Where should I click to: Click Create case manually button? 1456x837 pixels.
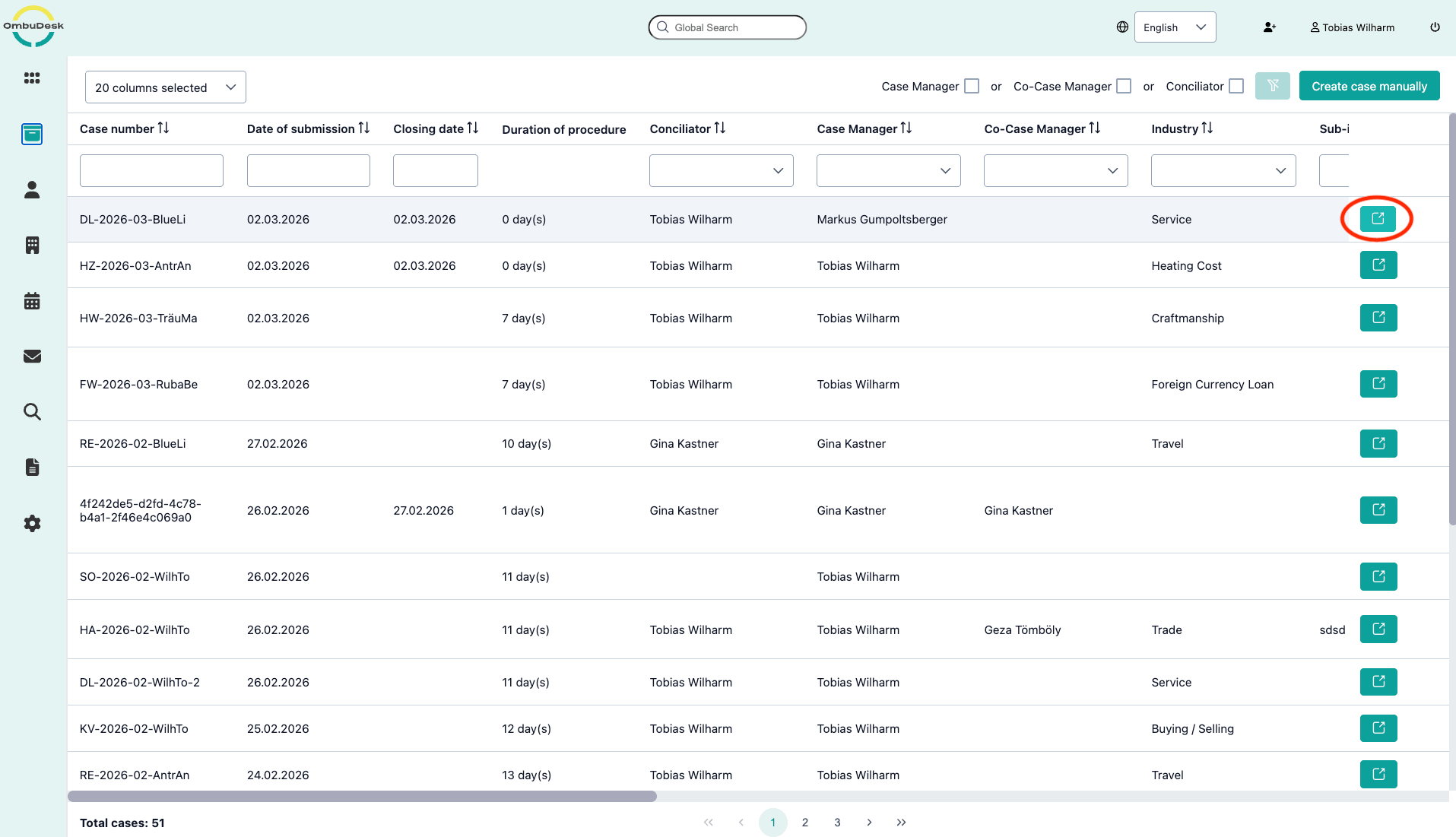1369,86
